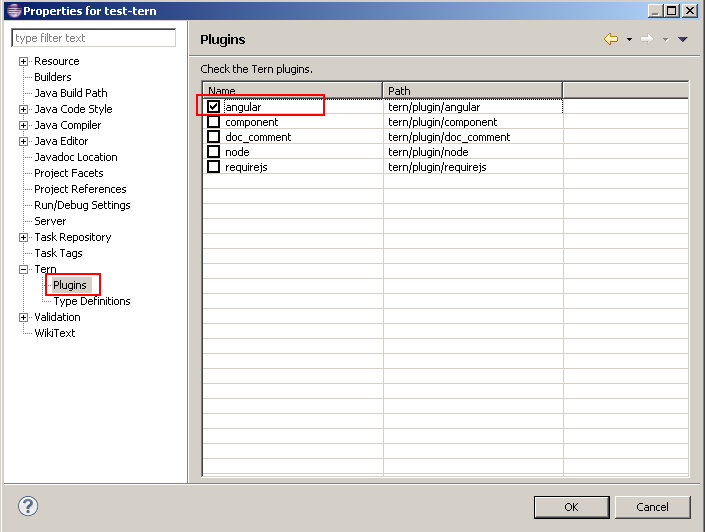Select Project References entry
Image resolution: width=705 pixels, height=532 pixels.
tap(80, 189)
